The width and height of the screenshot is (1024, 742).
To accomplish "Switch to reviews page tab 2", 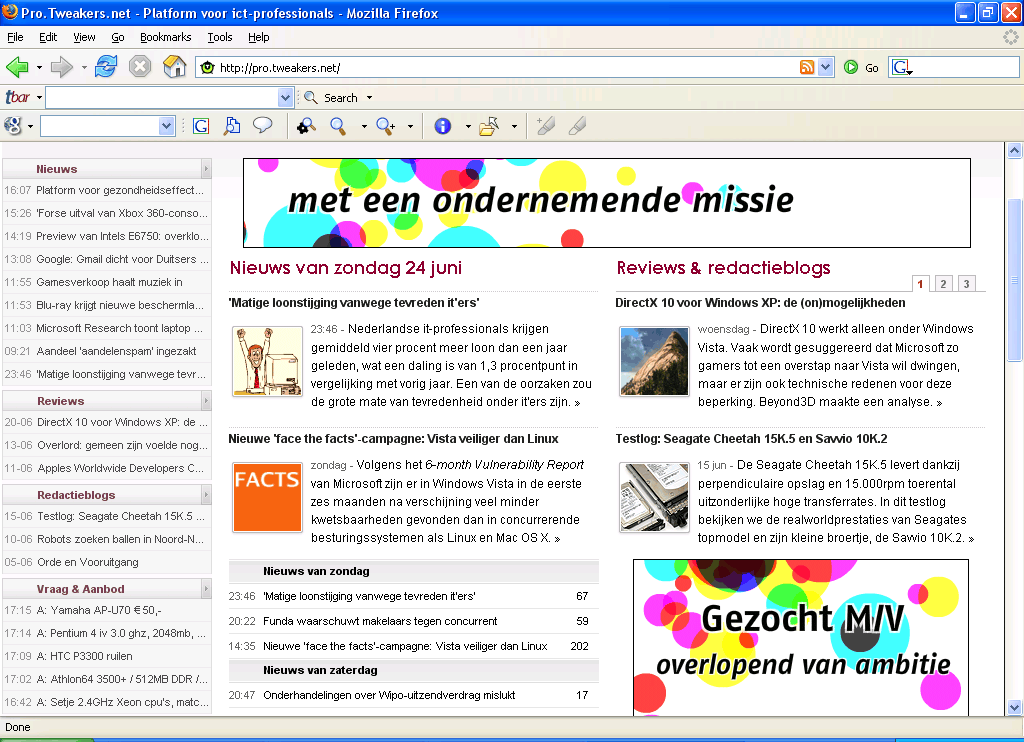I will click(943, 283).
